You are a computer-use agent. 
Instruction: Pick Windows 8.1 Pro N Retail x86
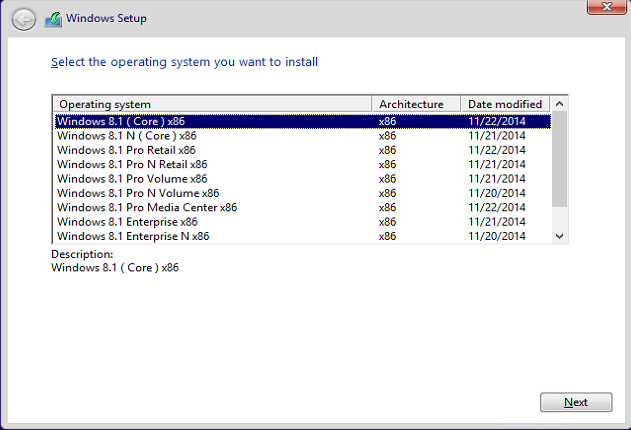[x=303, y=165]
